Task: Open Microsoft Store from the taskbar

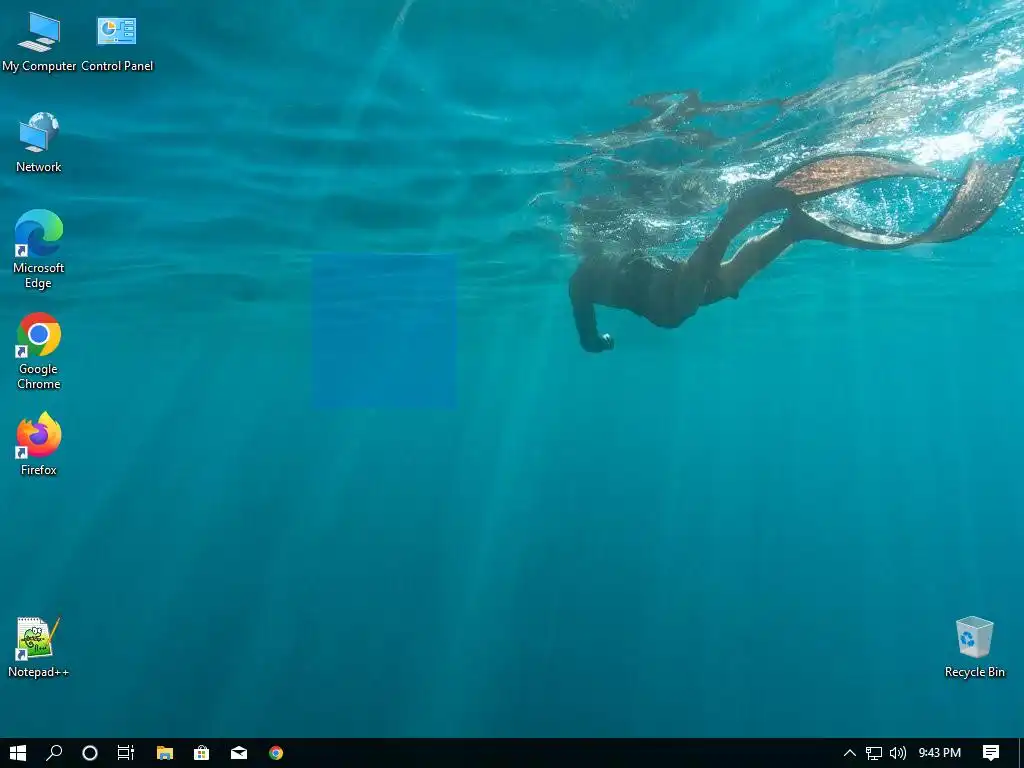Action: [201, 753]
